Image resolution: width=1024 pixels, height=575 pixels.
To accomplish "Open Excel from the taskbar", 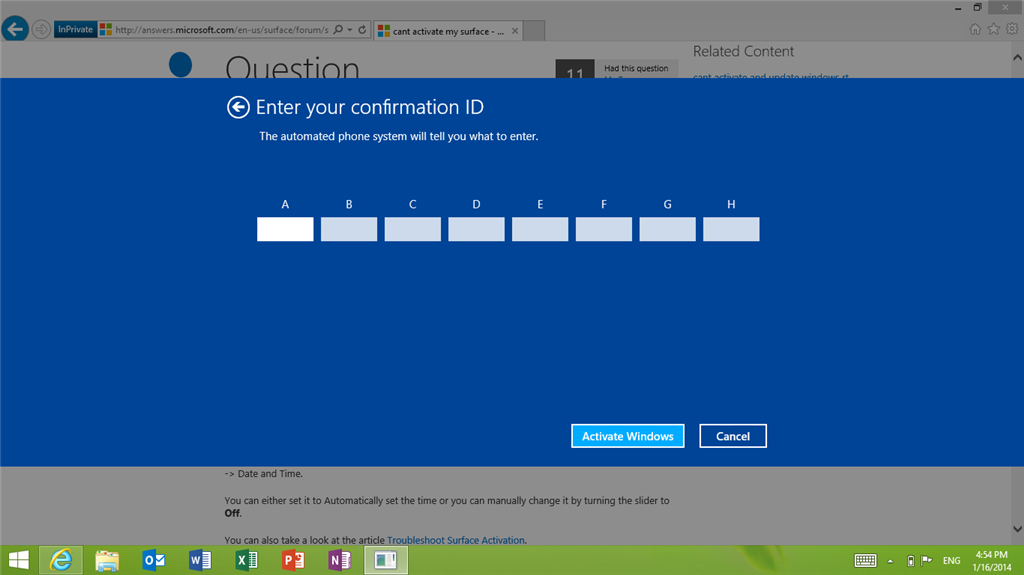I will (x=246, y=560).
